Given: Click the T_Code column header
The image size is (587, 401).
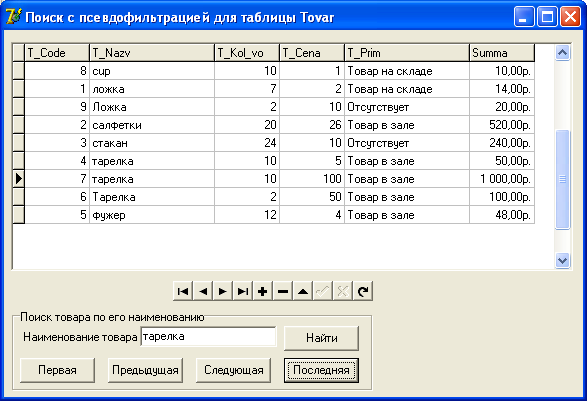Looking at the screenshot, I should pyautogui.click(x=57, y=53).
